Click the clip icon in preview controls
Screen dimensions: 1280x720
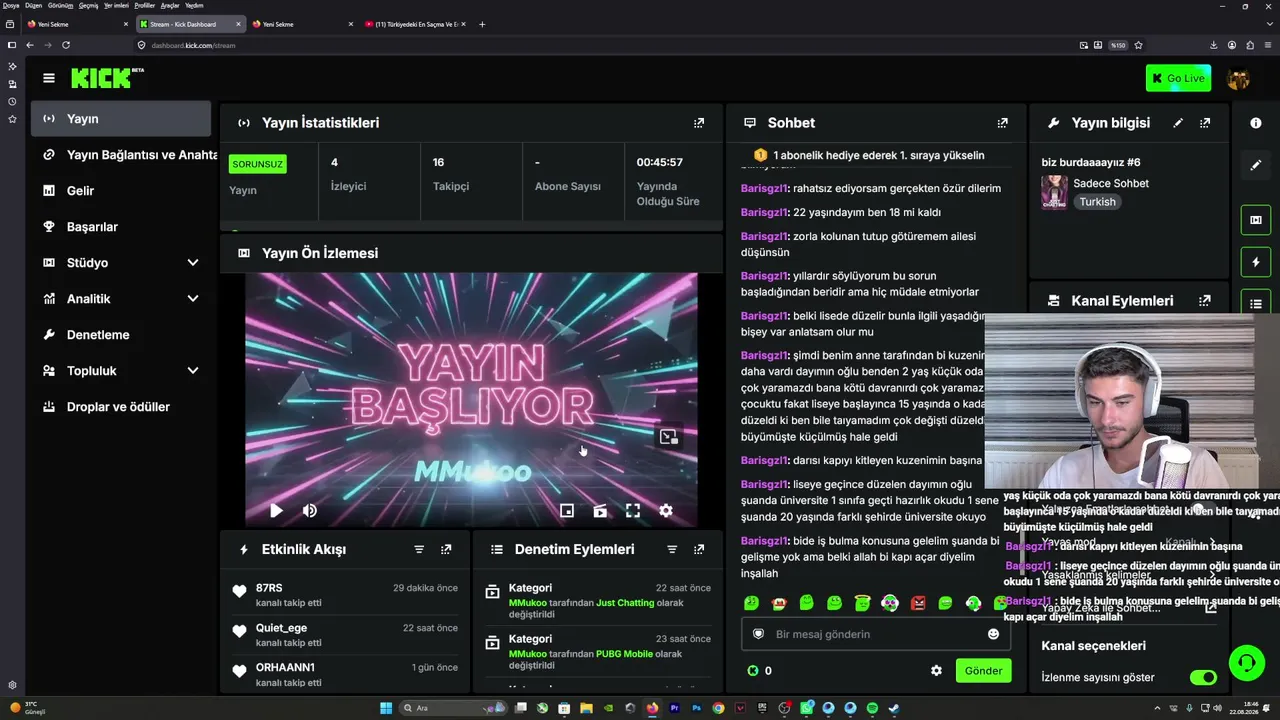[x=600, y=511]
